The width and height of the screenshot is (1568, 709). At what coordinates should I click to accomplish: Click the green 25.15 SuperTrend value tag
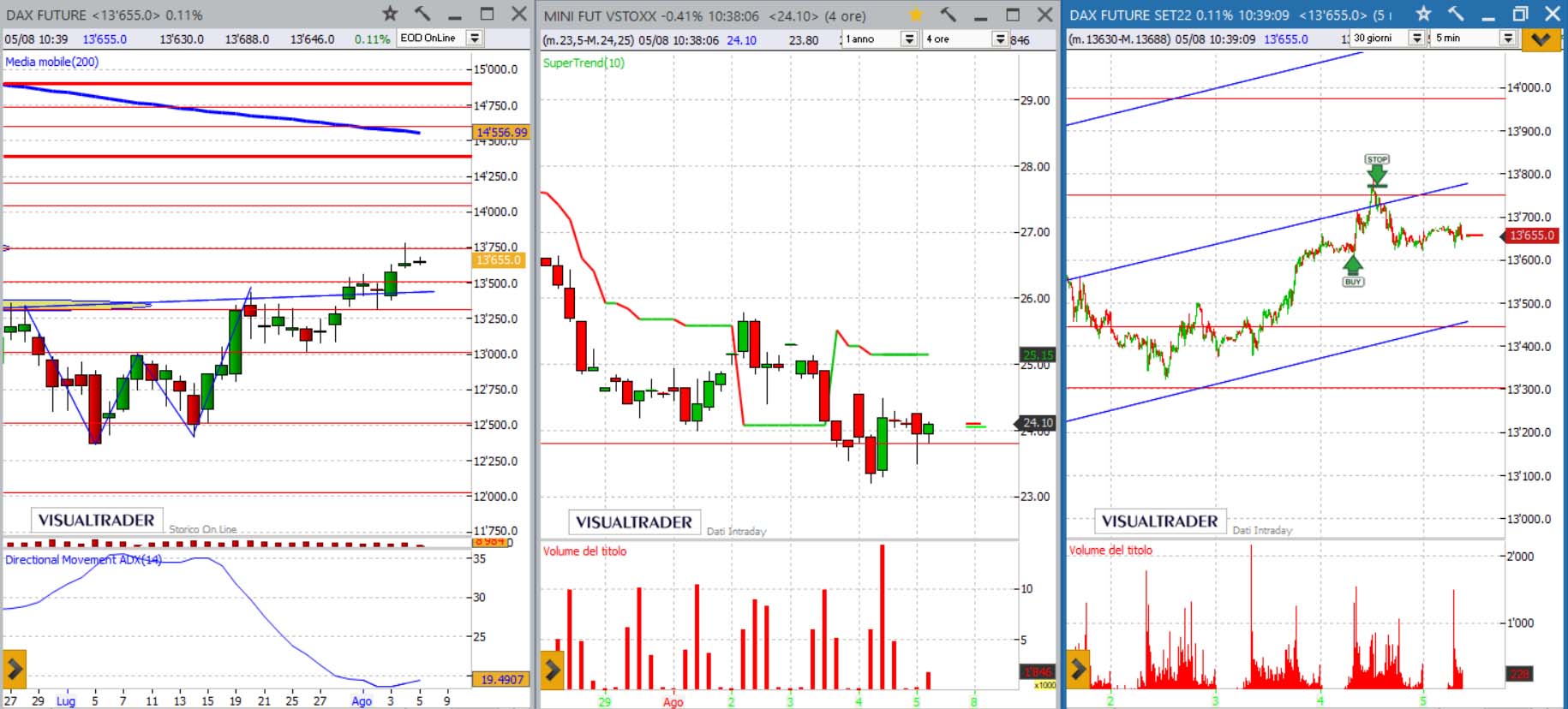1037,354
